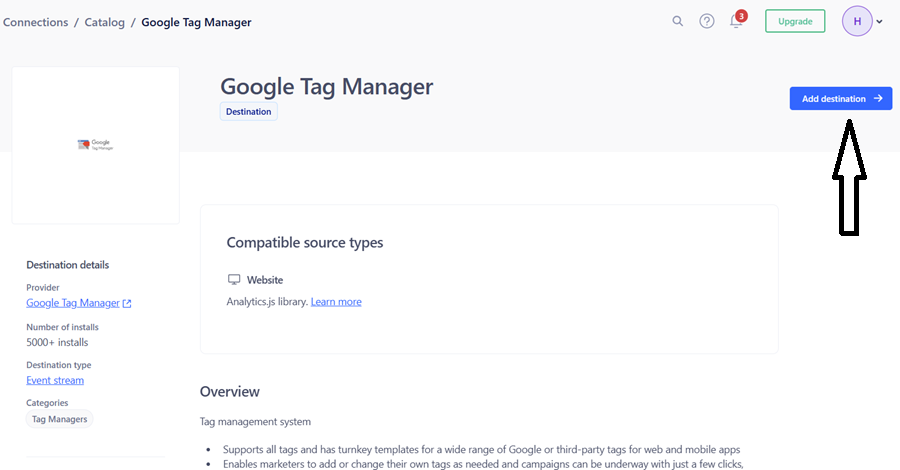Open the Learn more link
Image resolution: width=900 pixels, height=470 pixels.
[x=336, y=302]
